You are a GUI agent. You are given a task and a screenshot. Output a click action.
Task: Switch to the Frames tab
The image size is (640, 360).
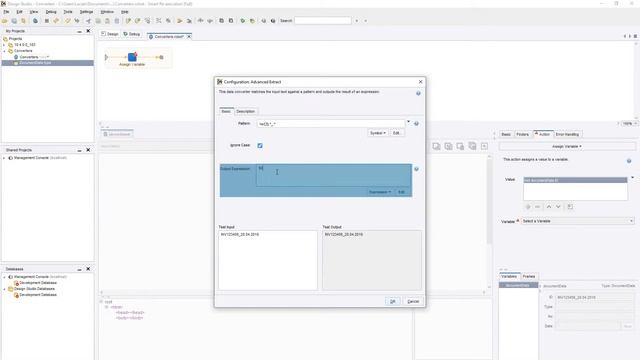[x=529, y=277]
